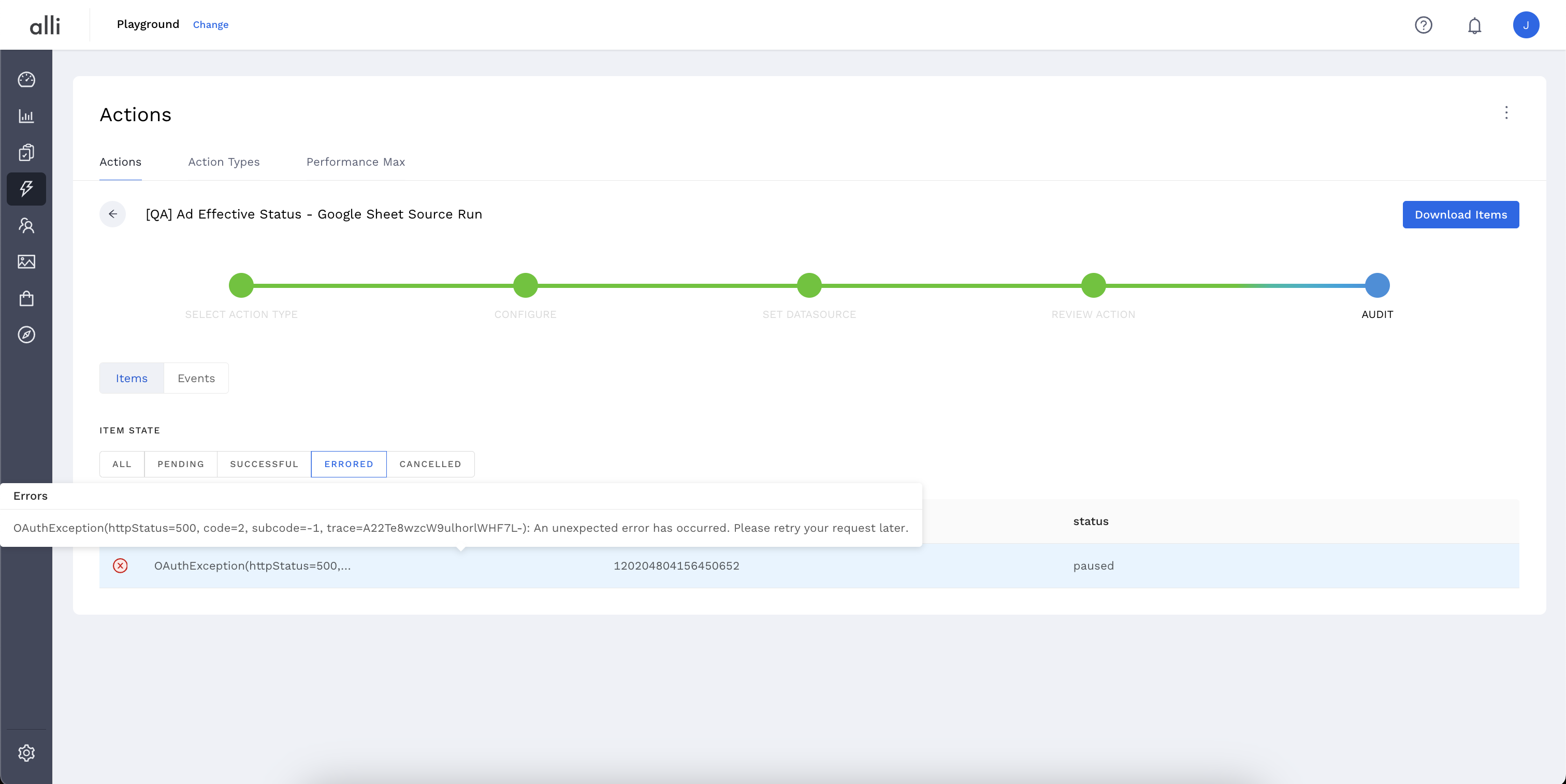The width and height of the screenshot is (1566, 784).
Task: Open settings gear at sidebar bottom
Action: coord(26,753)
